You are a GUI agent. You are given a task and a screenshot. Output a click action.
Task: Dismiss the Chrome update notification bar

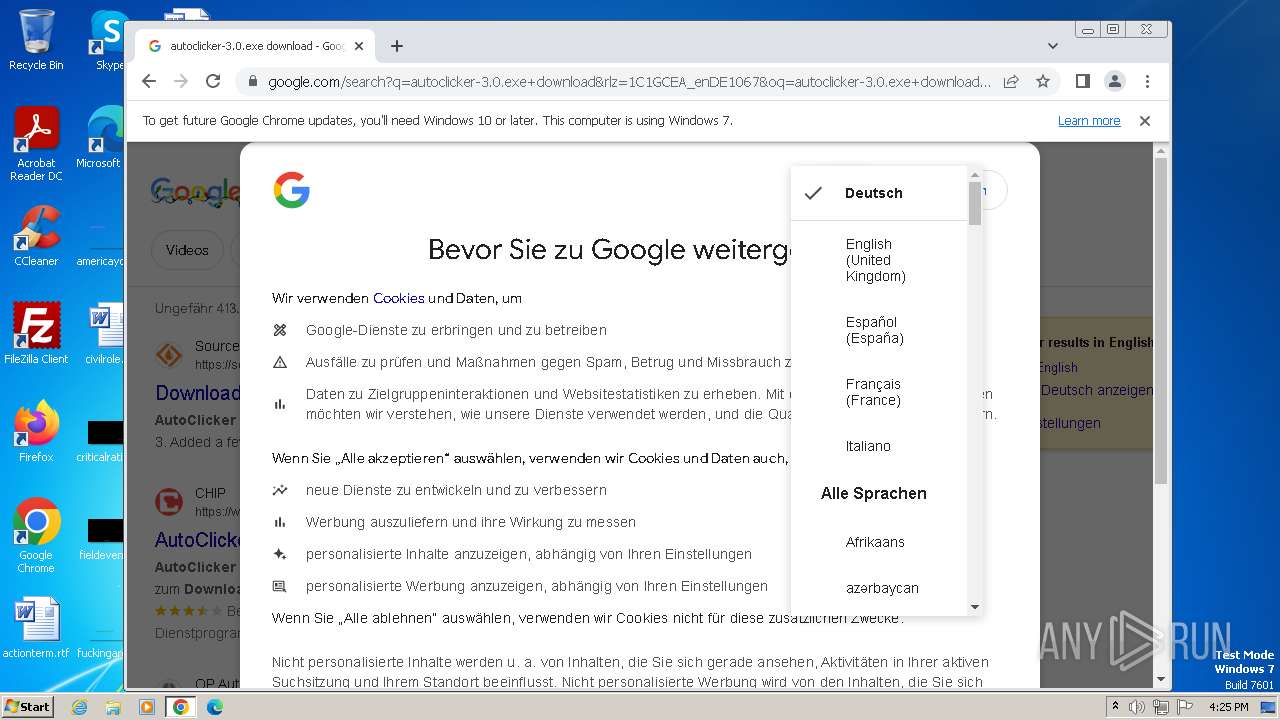click(1145, 121)
